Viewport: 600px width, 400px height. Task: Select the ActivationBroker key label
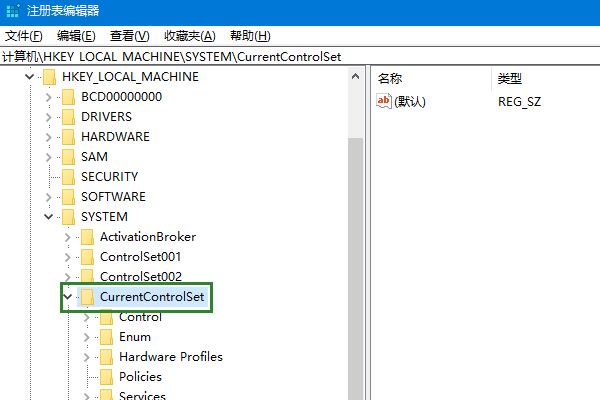(148, 237)
